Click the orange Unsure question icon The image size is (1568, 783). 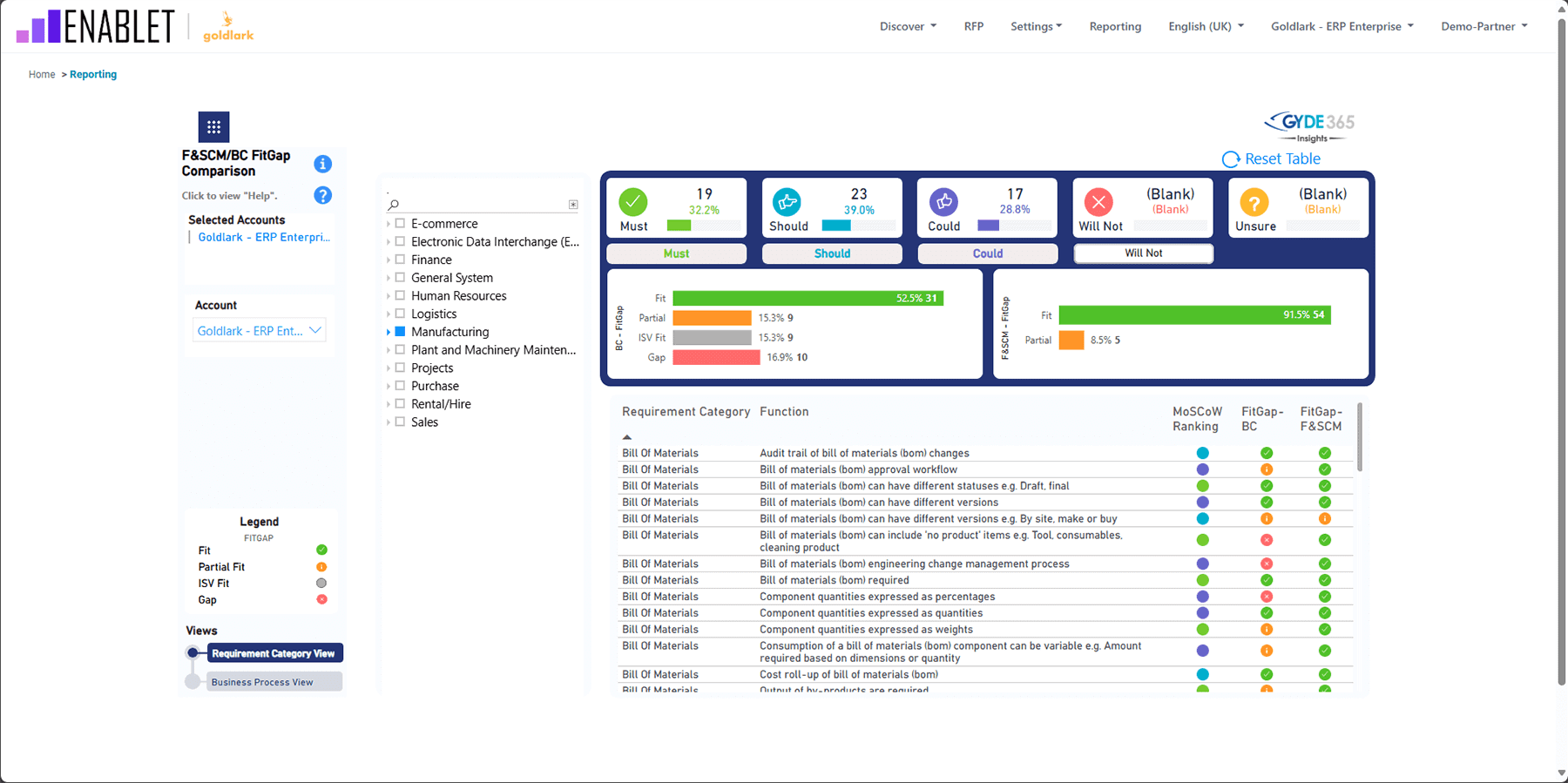click(x=1254, y=203)
